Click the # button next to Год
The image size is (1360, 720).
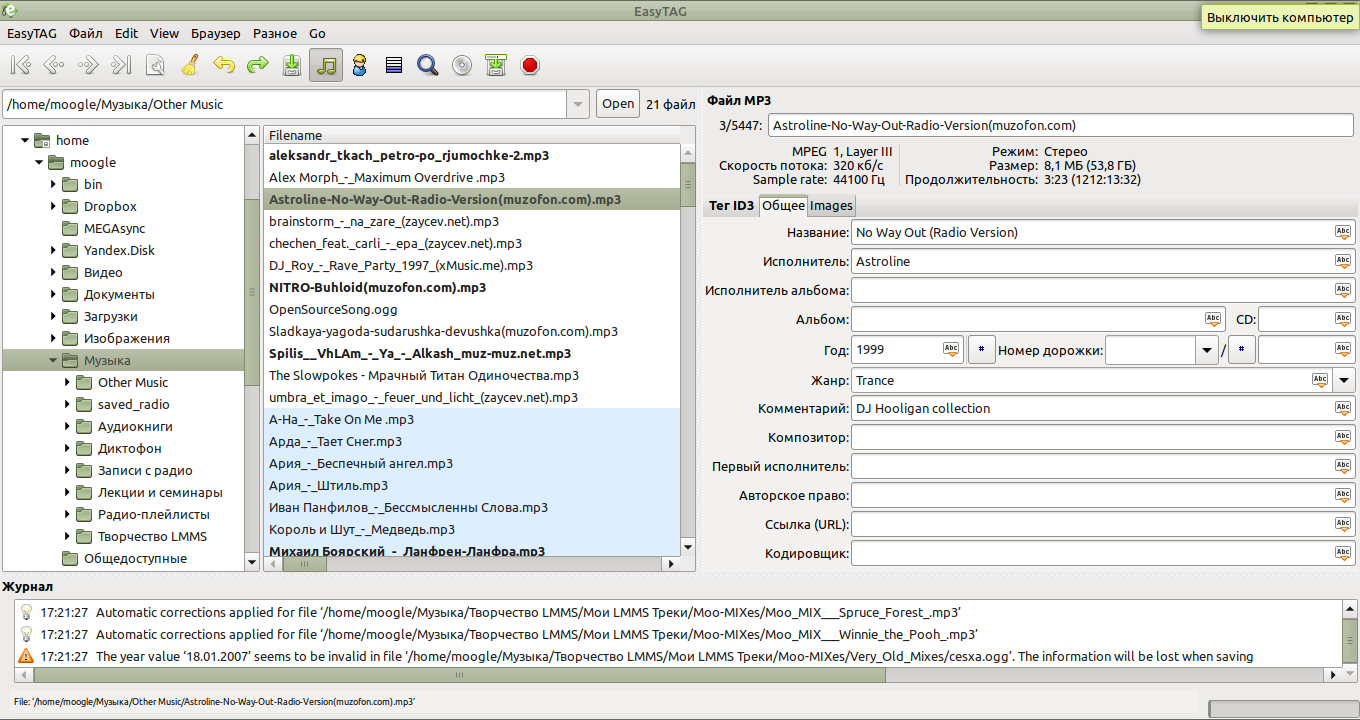click(980, 350)
